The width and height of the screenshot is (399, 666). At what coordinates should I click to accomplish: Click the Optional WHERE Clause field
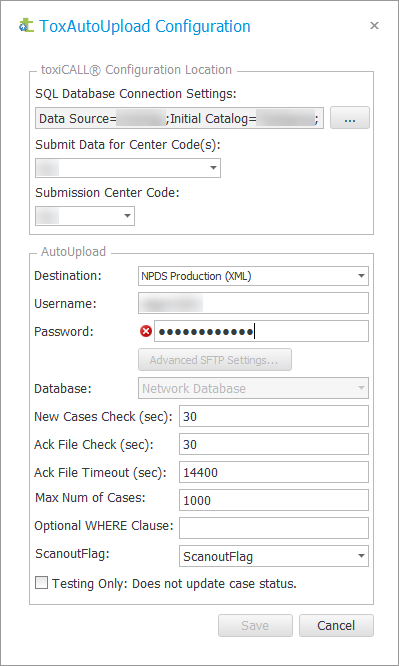(x=274, y=528)
